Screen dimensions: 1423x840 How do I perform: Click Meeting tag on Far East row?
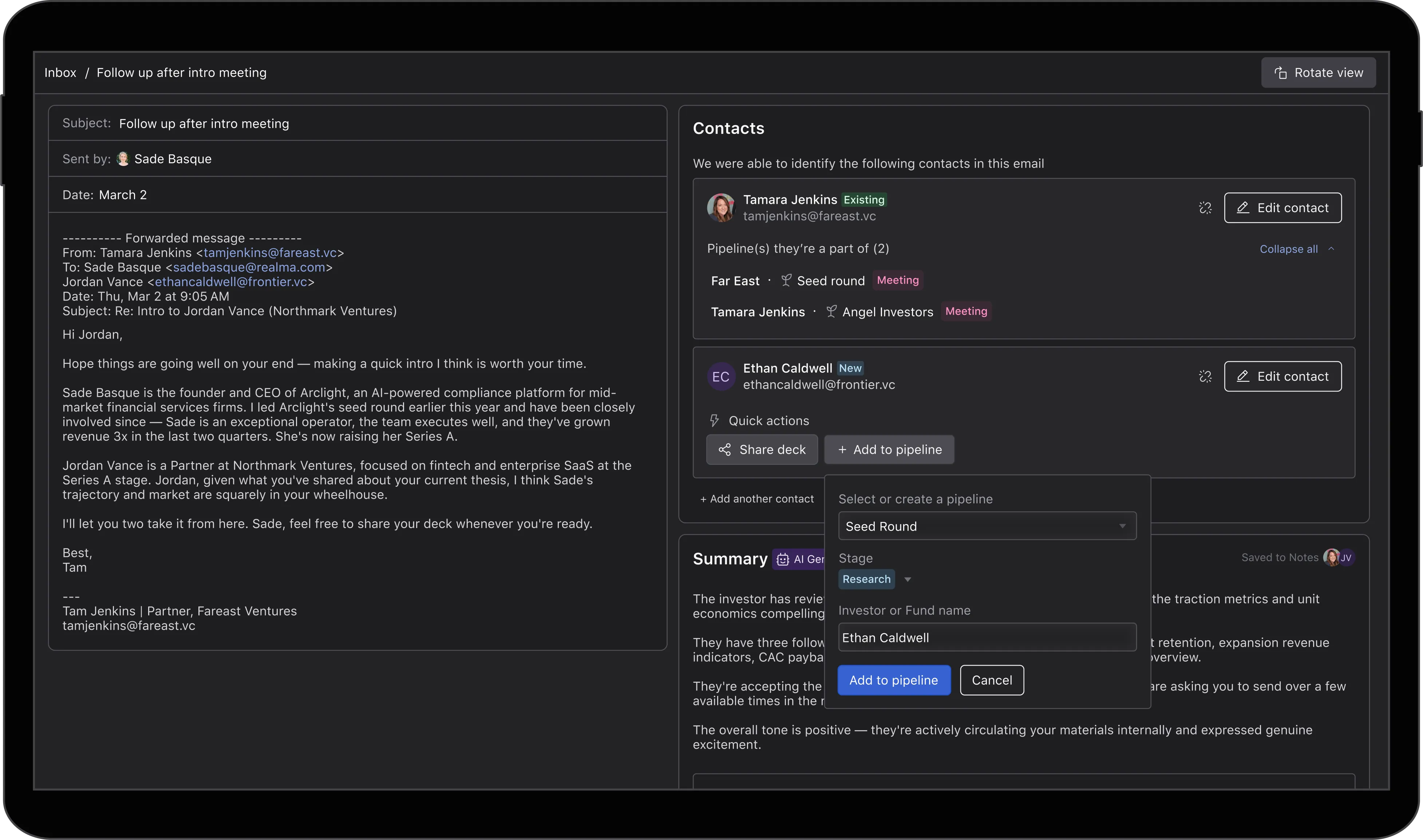(x=897, y=280)
